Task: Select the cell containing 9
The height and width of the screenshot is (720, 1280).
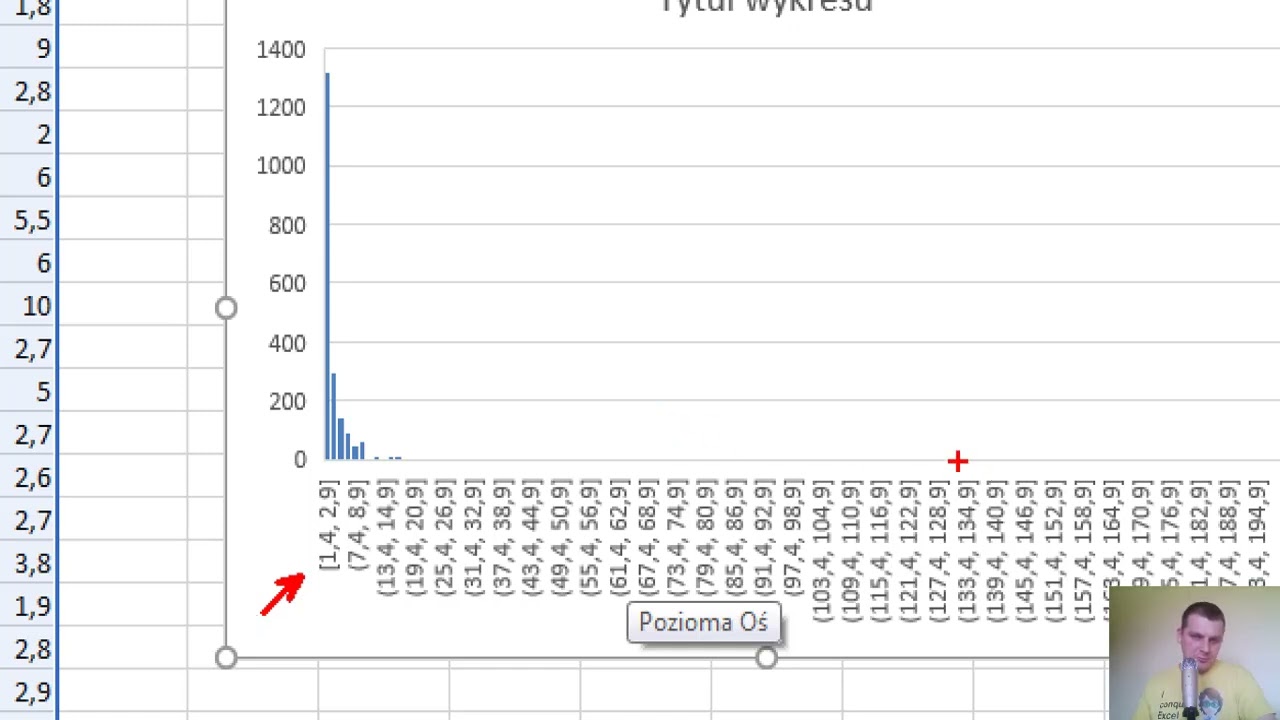Action: click(29, 48)
